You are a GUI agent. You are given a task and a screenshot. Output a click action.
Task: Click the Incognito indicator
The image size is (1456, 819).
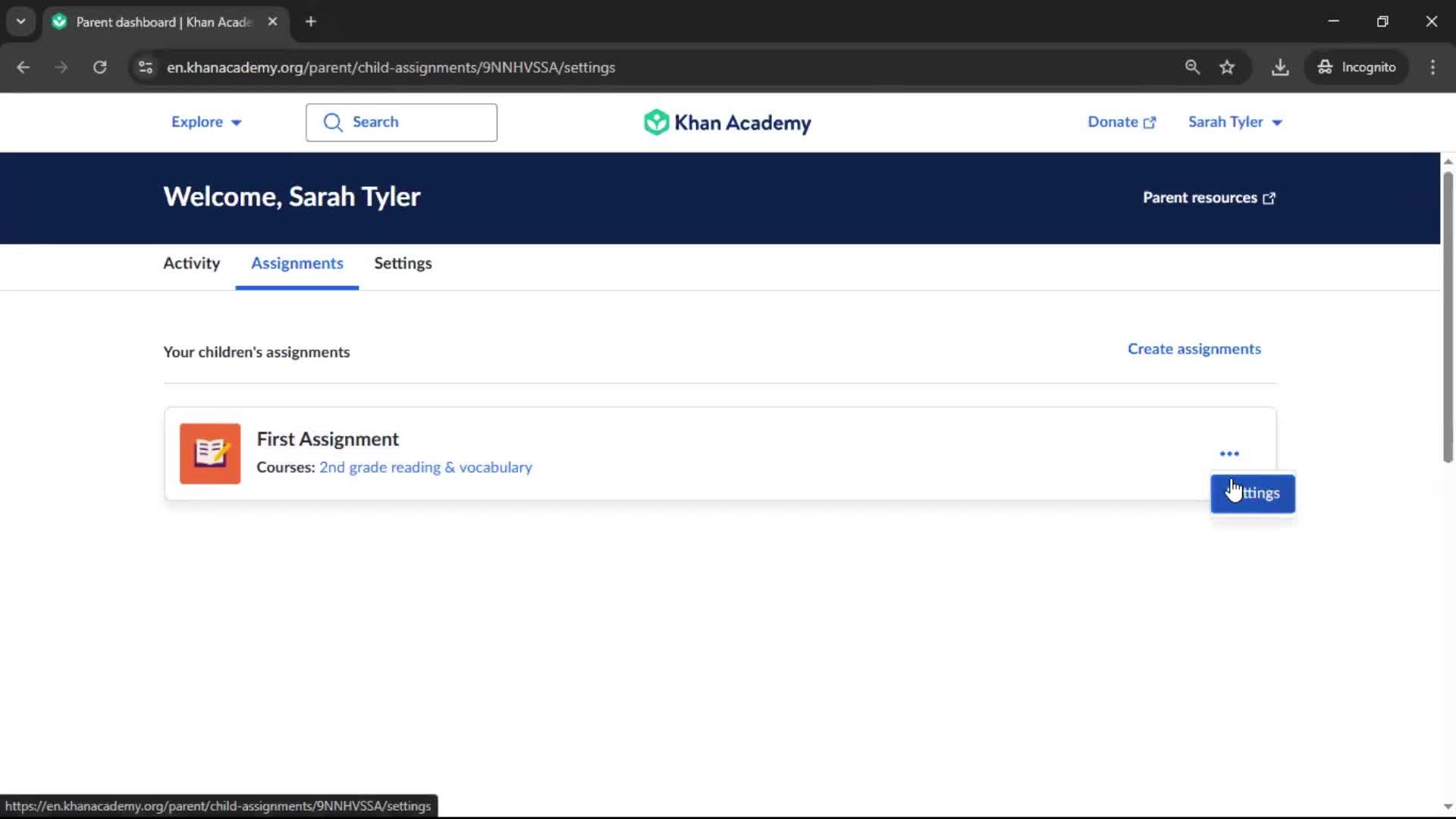click(x=1357, y=67)
